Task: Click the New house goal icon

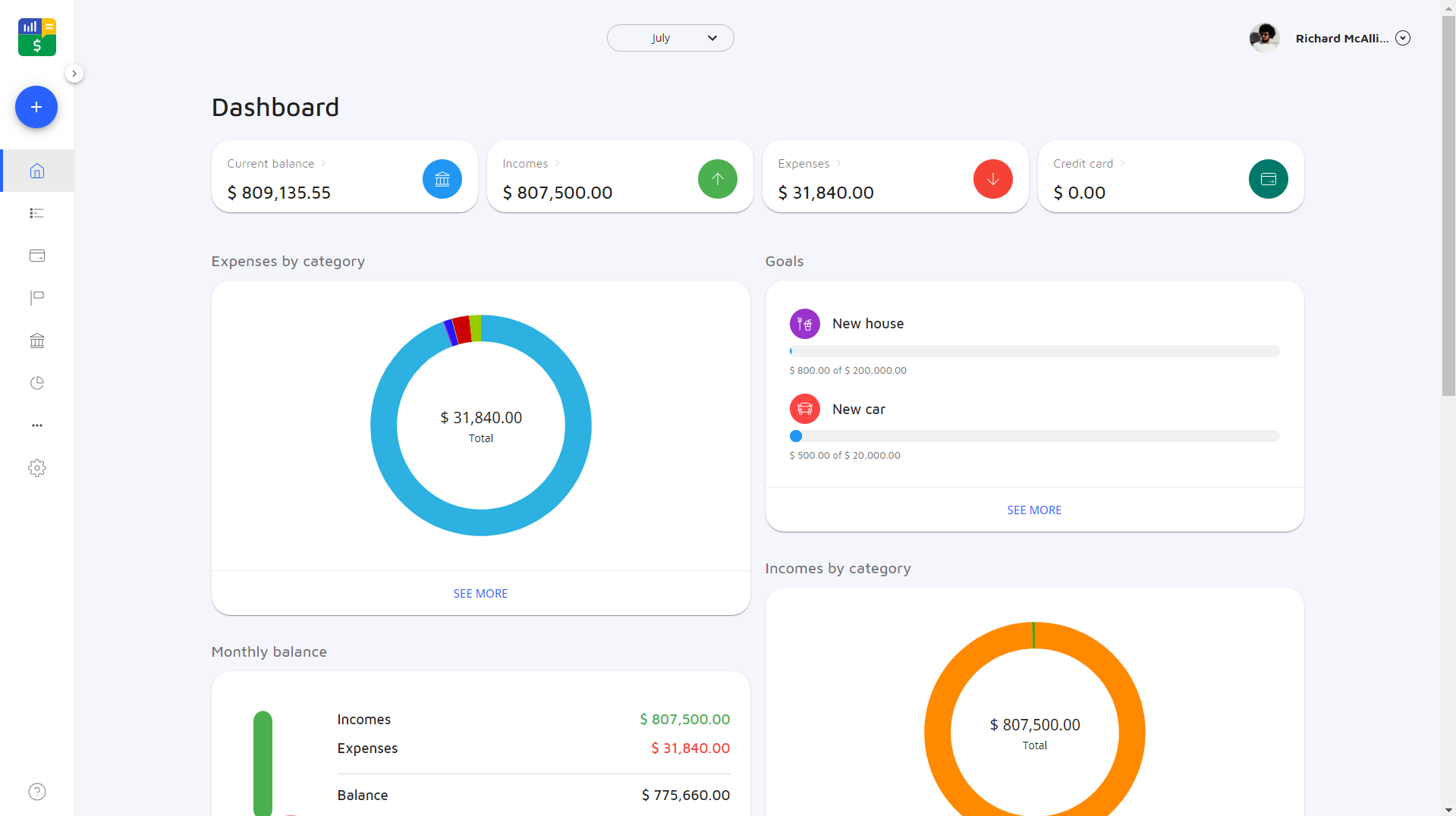Action: pyautogui.click(x=804, y=323)
